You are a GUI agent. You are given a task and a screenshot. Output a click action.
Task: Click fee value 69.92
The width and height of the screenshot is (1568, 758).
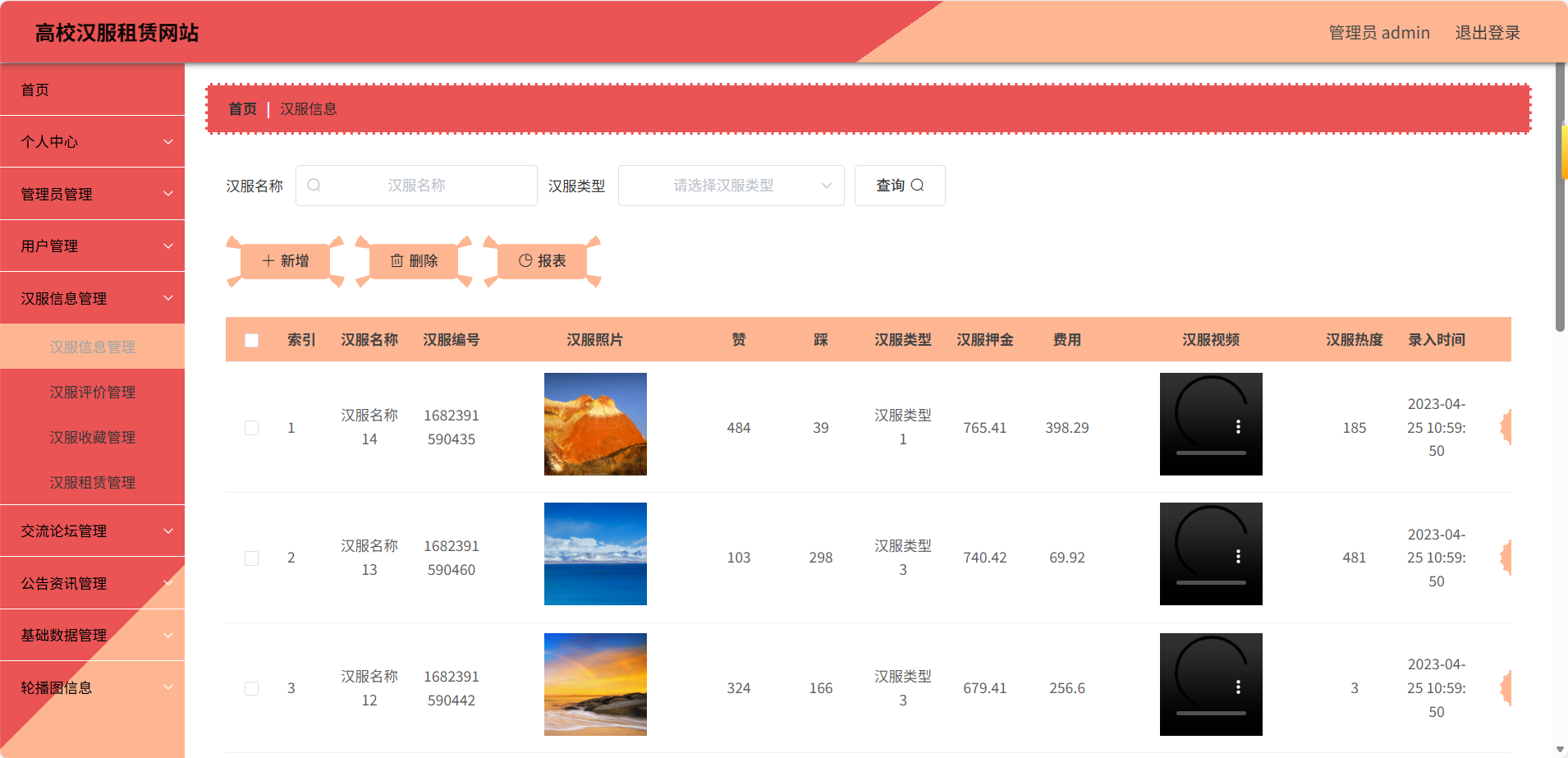(1067, 558)
